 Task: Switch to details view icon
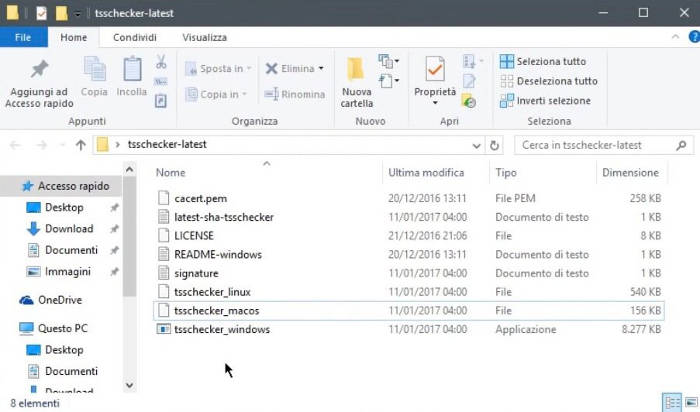(672, 402)
